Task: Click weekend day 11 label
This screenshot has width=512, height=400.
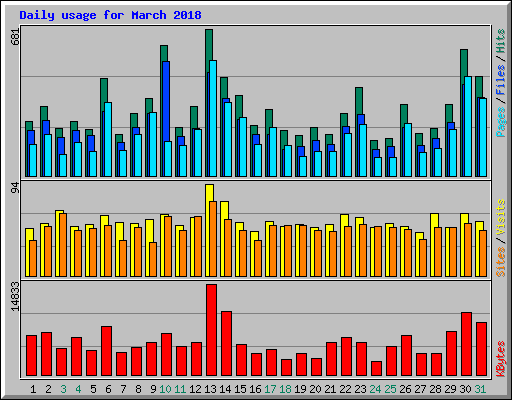Action: pyautogui.click(x=180, y=389)
